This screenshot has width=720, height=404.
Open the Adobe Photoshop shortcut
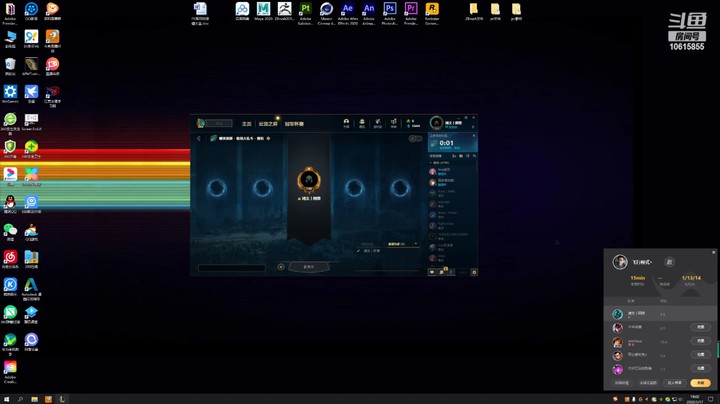pos(390,12)
